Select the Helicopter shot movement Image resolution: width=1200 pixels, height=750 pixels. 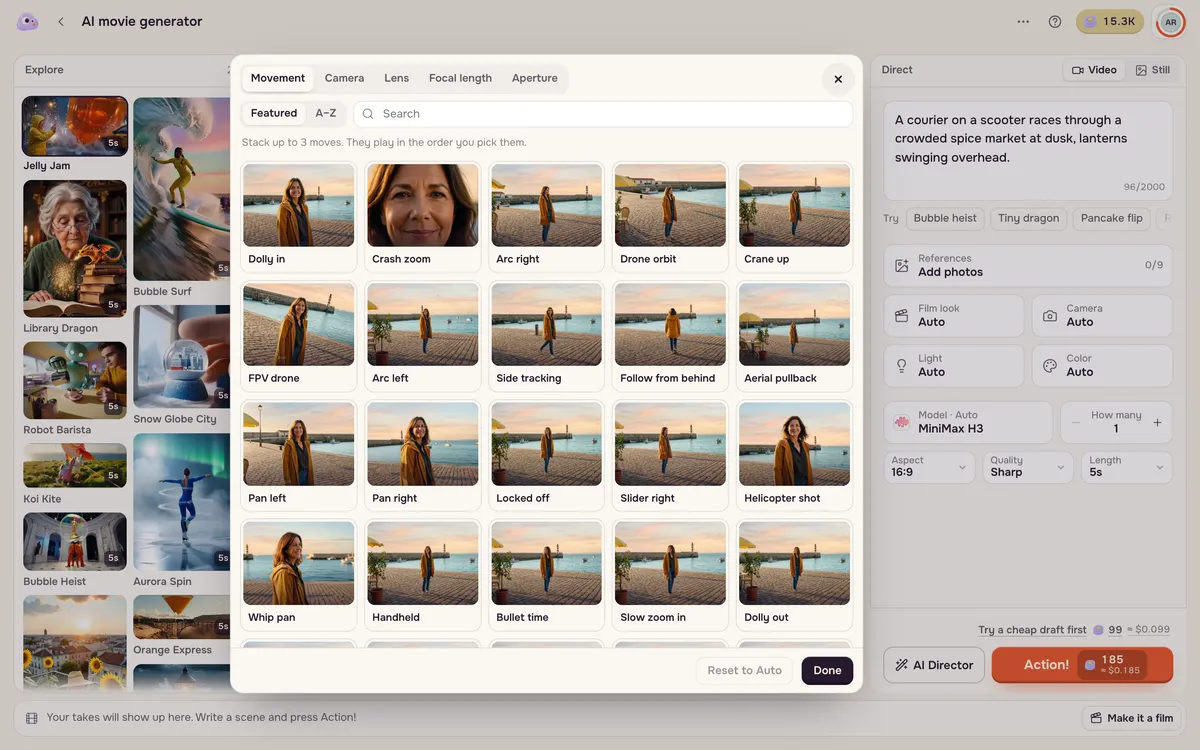[x=795, y=456]
